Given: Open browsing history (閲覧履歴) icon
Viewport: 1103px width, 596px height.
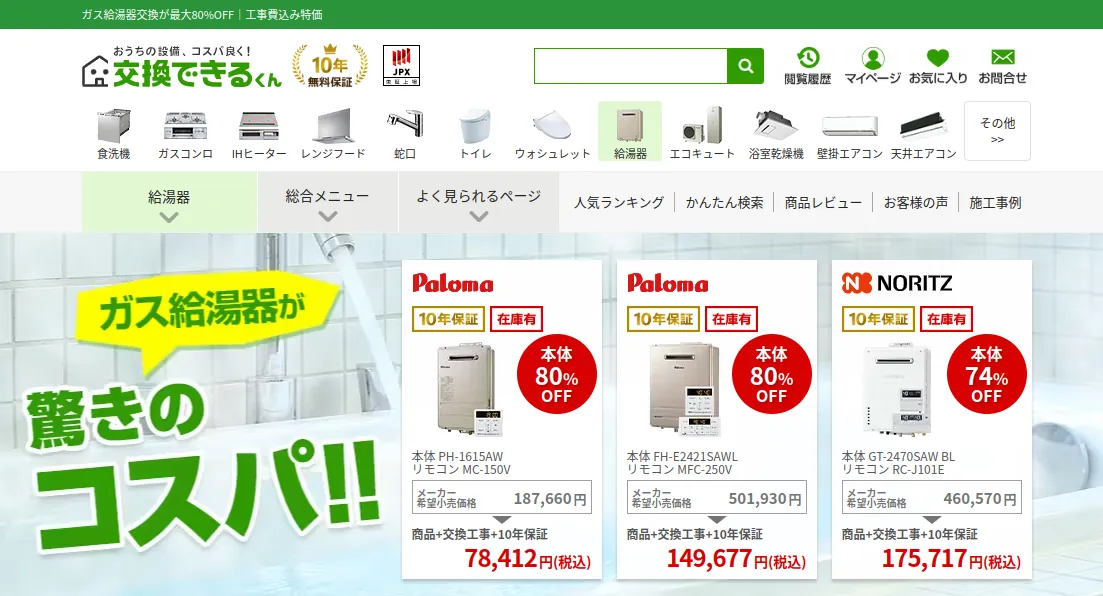Looking at the screenshot, I should [808, 66].
